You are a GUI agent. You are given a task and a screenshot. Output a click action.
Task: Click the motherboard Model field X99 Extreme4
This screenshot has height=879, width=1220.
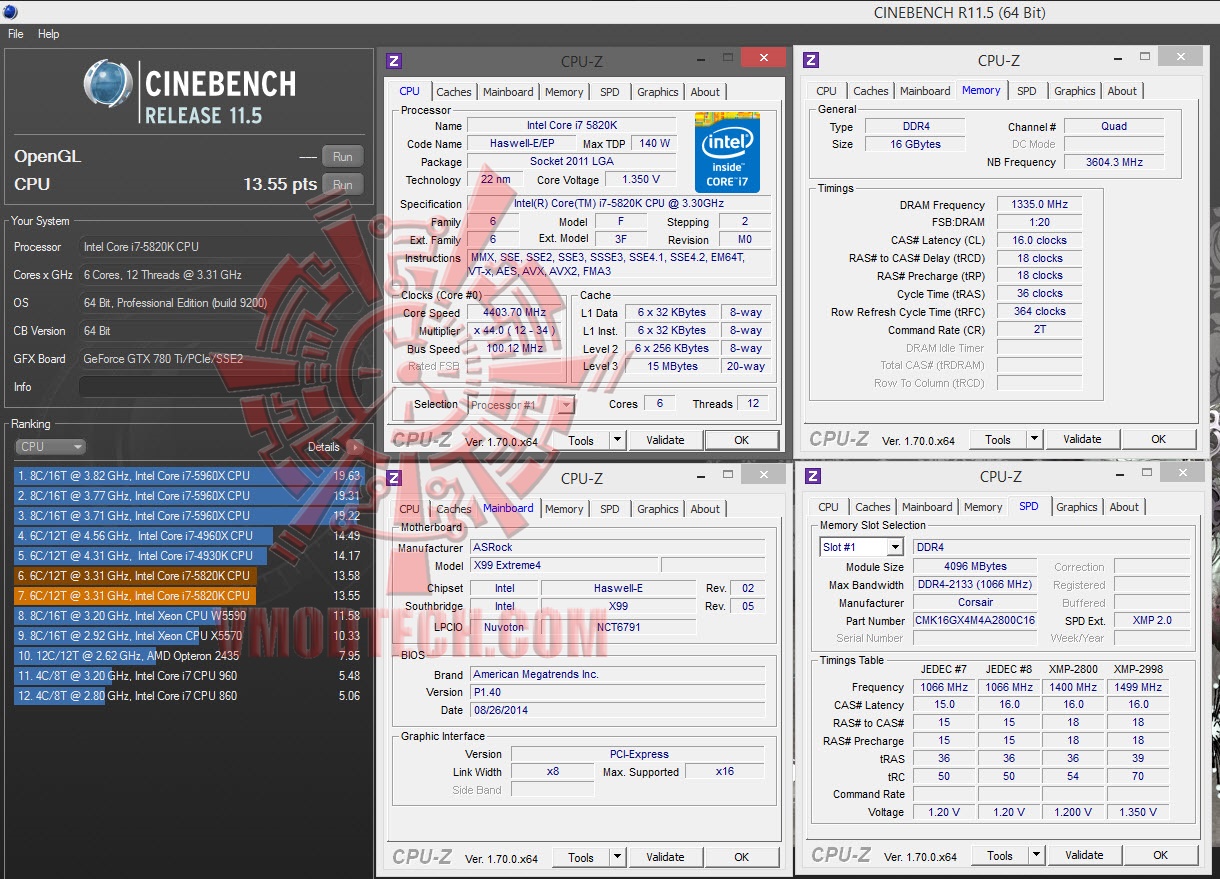click(564, 565)
